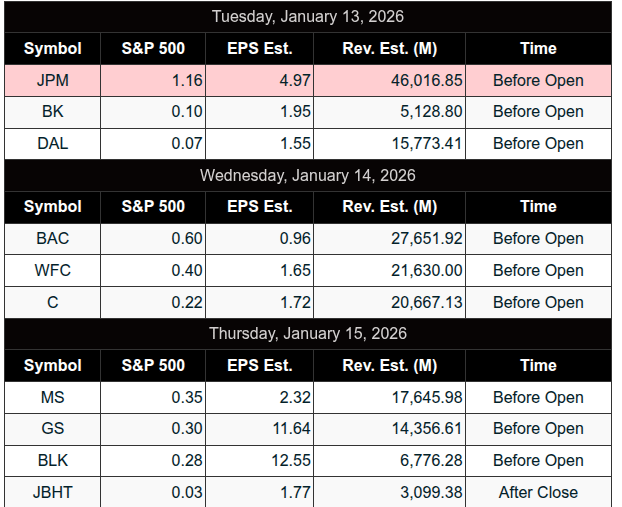The width and height of the screenshot is (622, 507).
Task: Open the GS ticker symbol
Action: pos(53,428)
